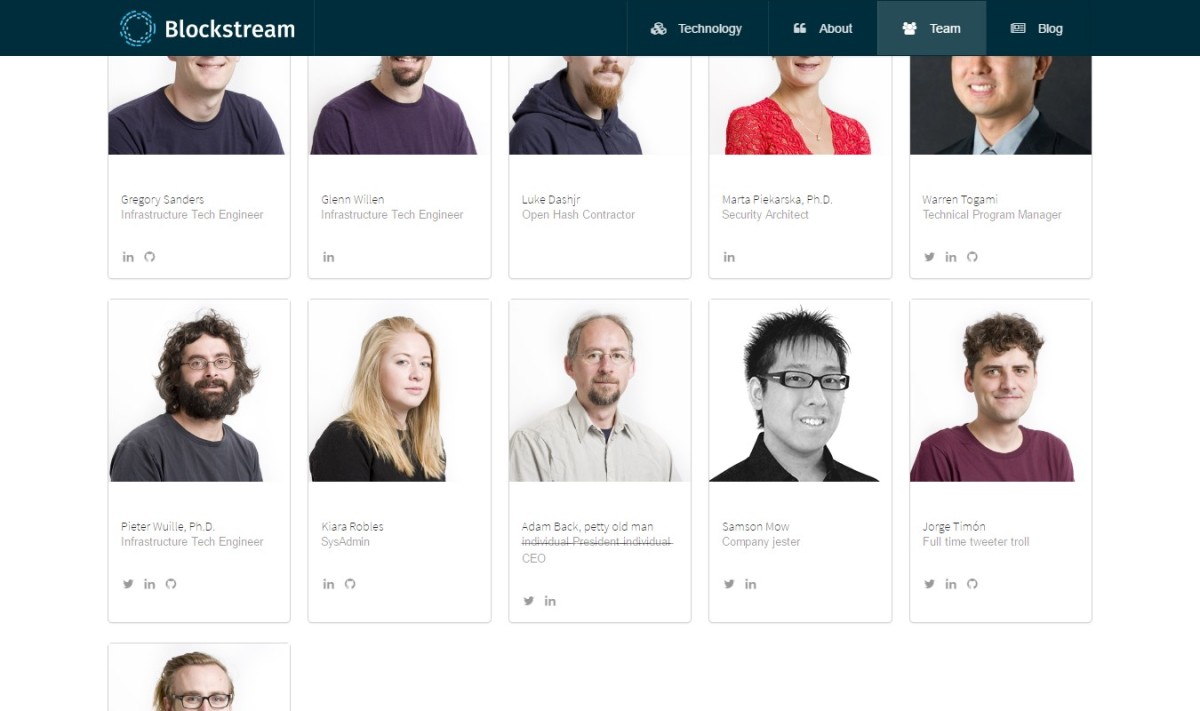The image size is (1200, 711).
Task: Click Pieter Wuille's LinkedIn icon
Action: point(150,584)
